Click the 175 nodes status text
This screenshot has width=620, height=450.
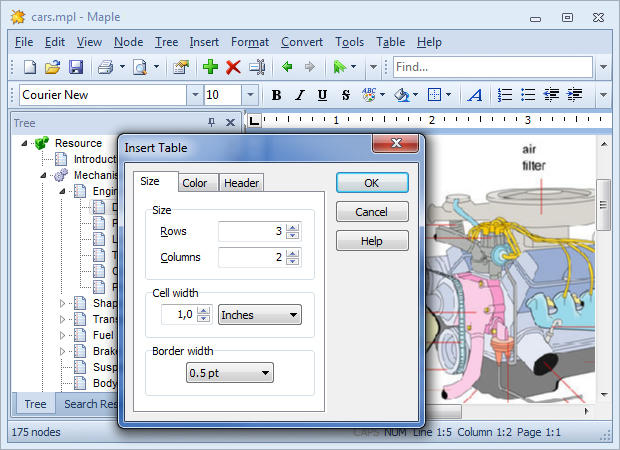(36, 432)
